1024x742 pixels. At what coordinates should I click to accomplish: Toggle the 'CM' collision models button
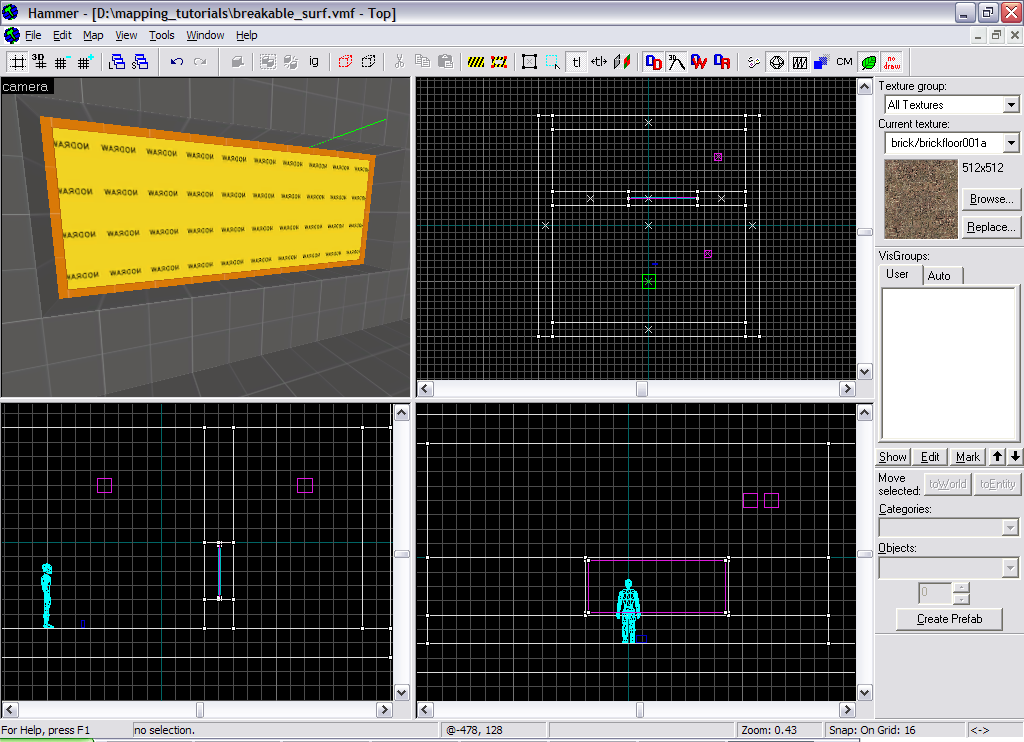[x=844, y=62]
